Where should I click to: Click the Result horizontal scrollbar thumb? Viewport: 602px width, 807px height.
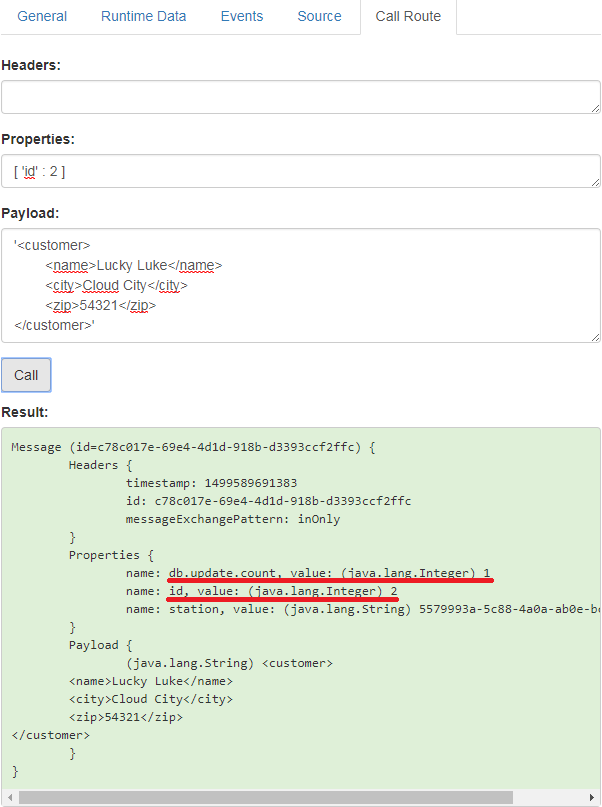tap(265, 798)
